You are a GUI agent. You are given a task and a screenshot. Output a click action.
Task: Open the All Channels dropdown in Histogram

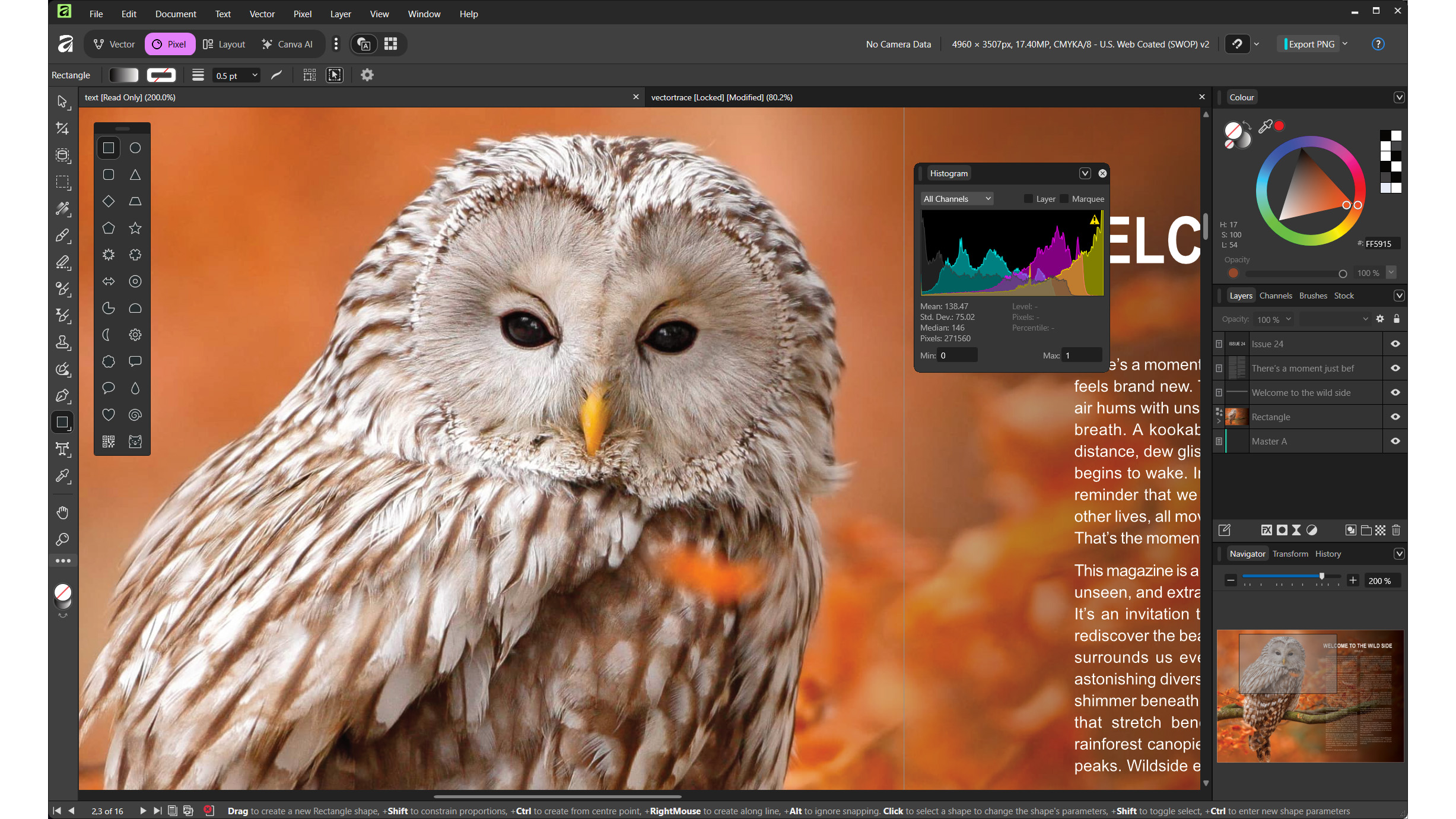[956, 198]
